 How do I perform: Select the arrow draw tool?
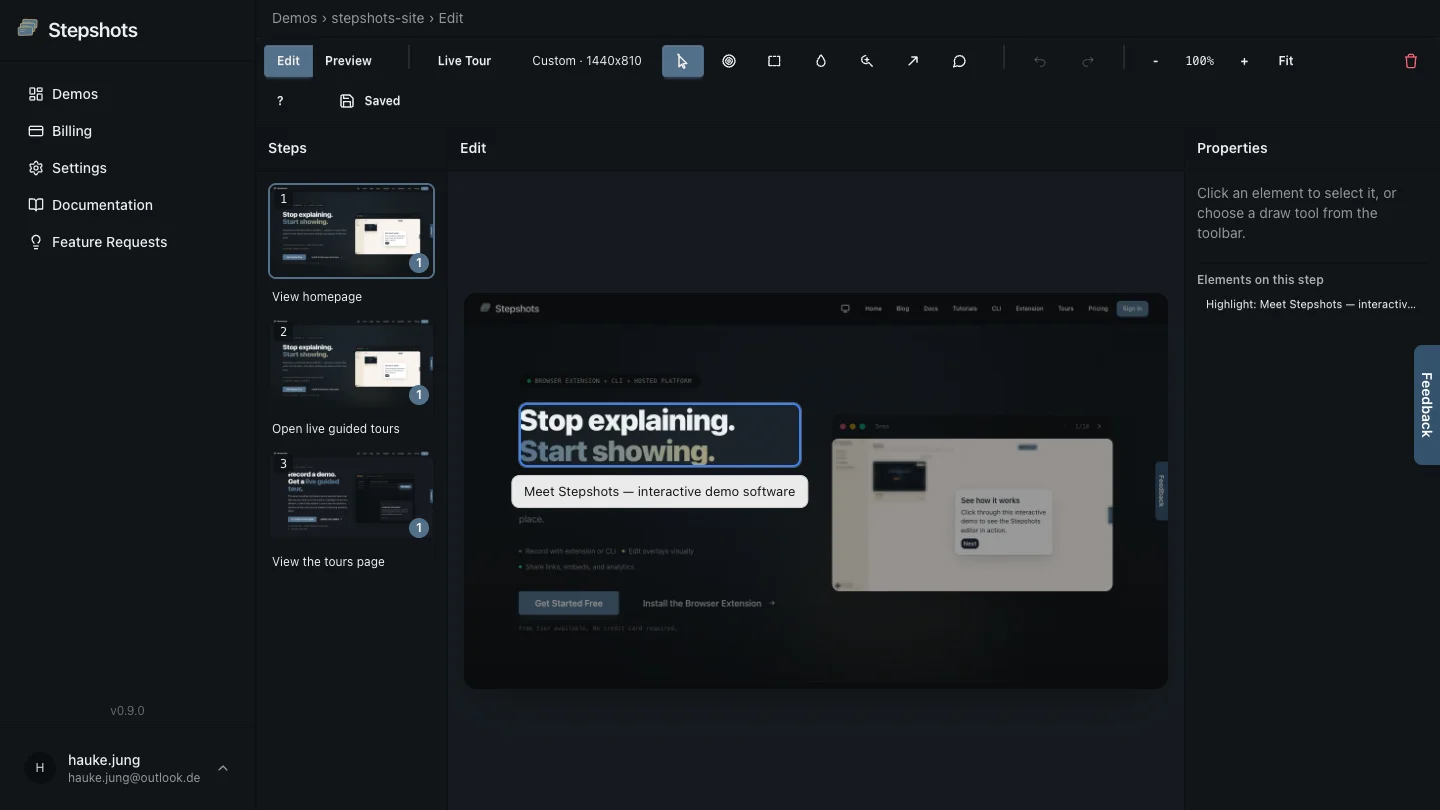point(913,61)
